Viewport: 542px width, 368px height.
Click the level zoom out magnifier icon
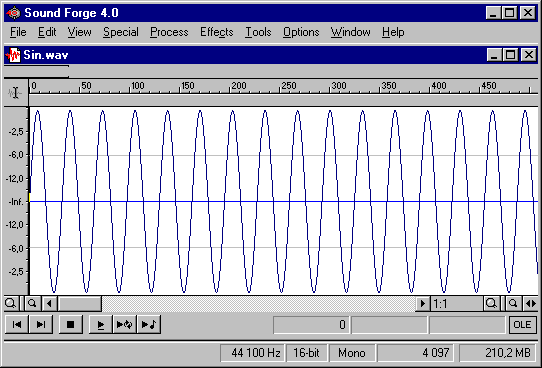(x=32, y=304)
